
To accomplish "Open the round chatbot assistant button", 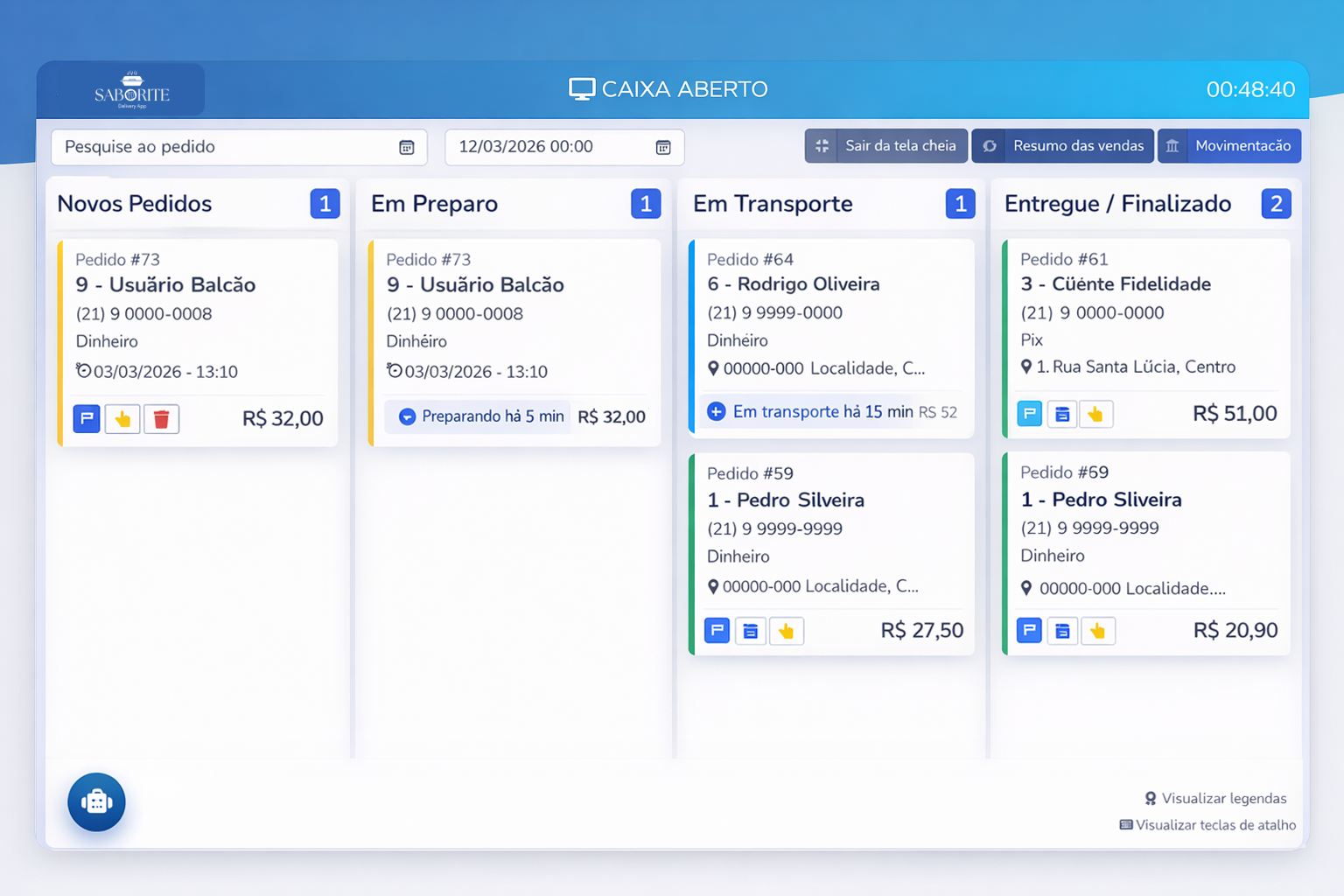I will pyautogui.click(x=96, y=801).
